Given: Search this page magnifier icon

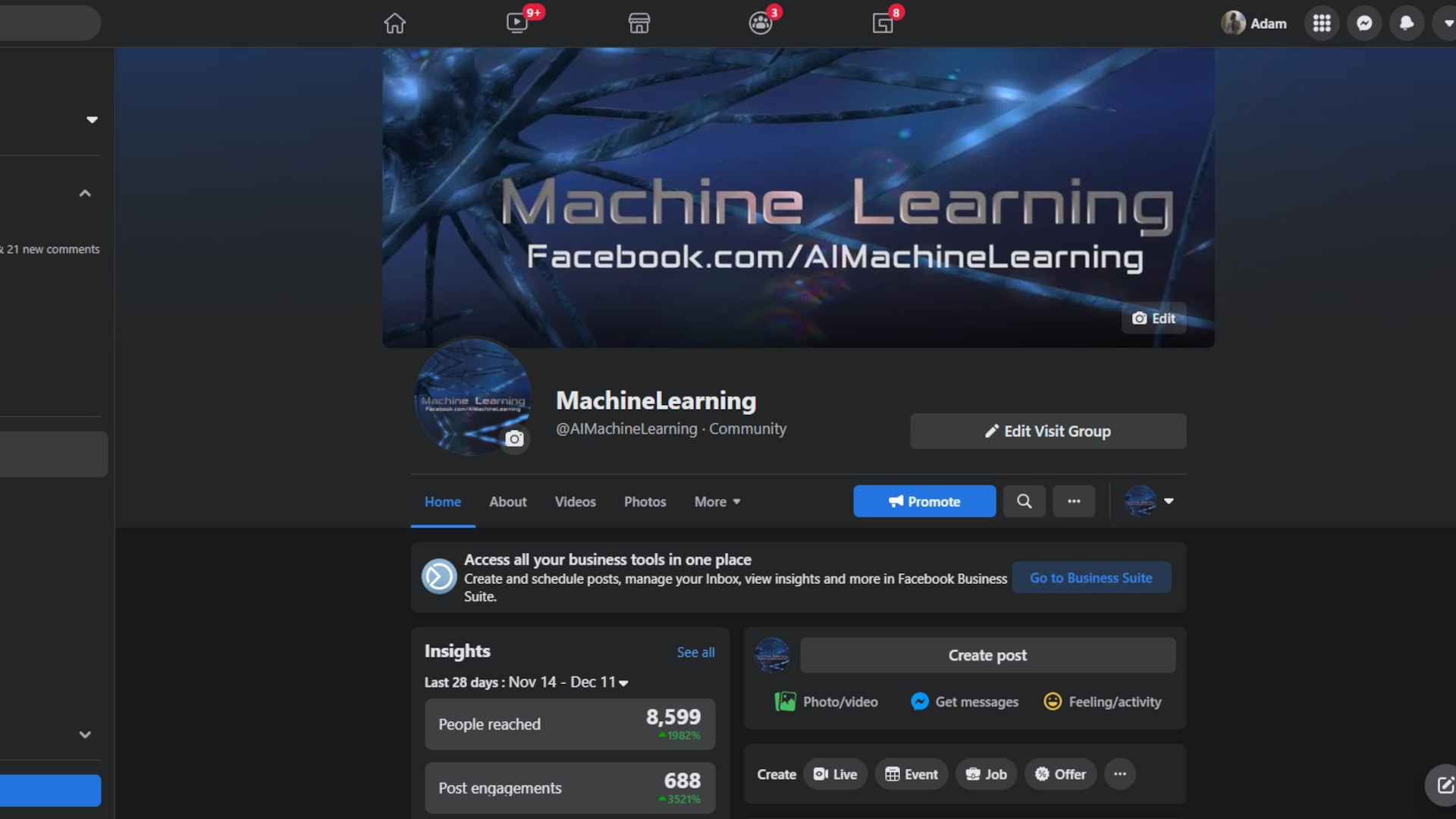Looking at the screenshot, I should (x=1024, y=501).
